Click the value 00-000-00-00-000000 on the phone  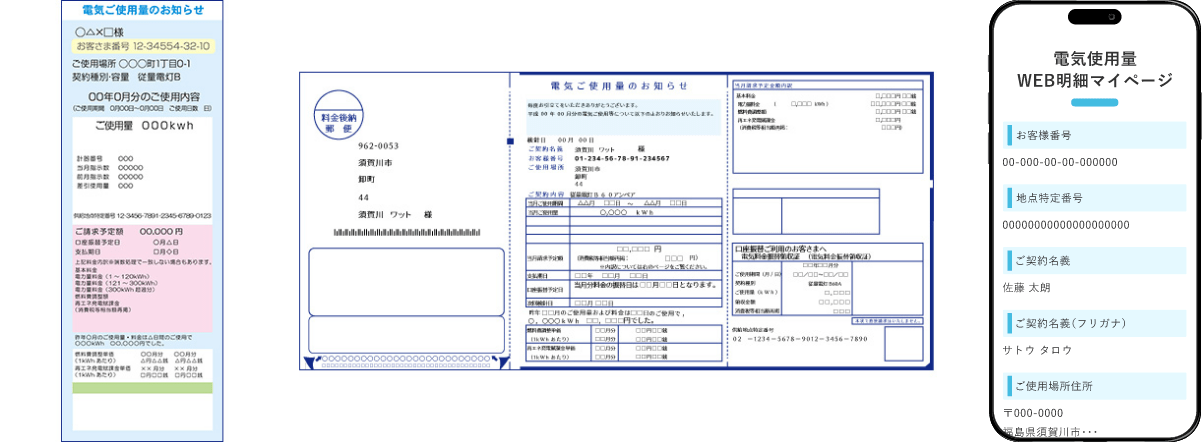click(1060, 162)
